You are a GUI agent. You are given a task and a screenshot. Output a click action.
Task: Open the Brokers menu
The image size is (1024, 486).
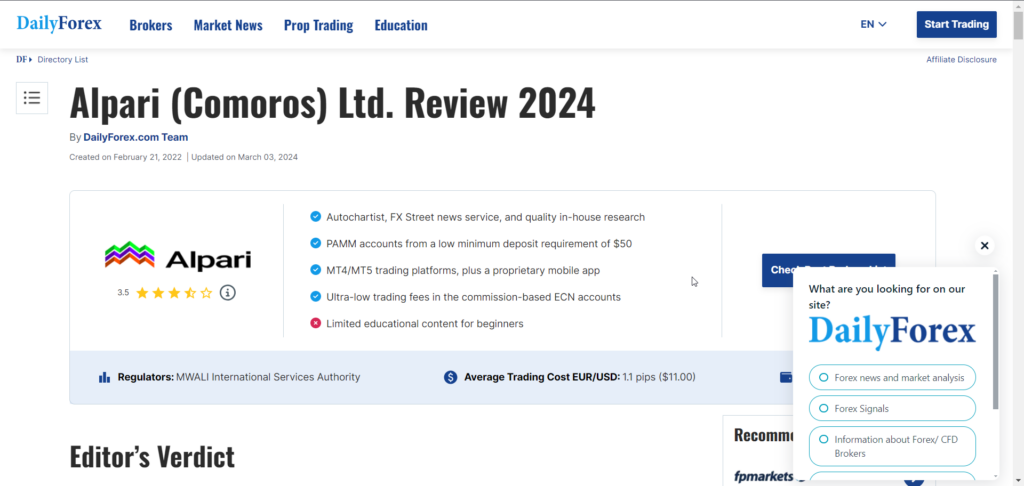(x=151, y=25)
